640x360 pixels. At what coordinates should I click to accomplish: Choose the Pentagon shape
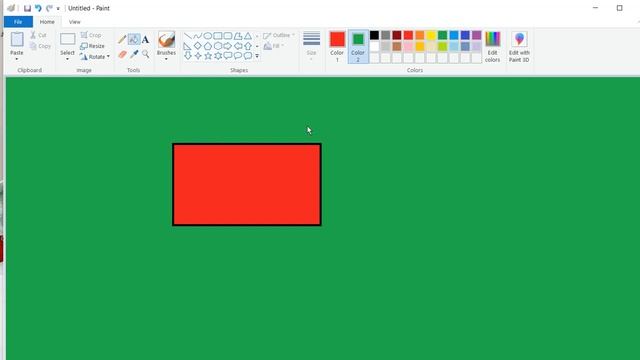pyautogui.click(x=208, y=46)
